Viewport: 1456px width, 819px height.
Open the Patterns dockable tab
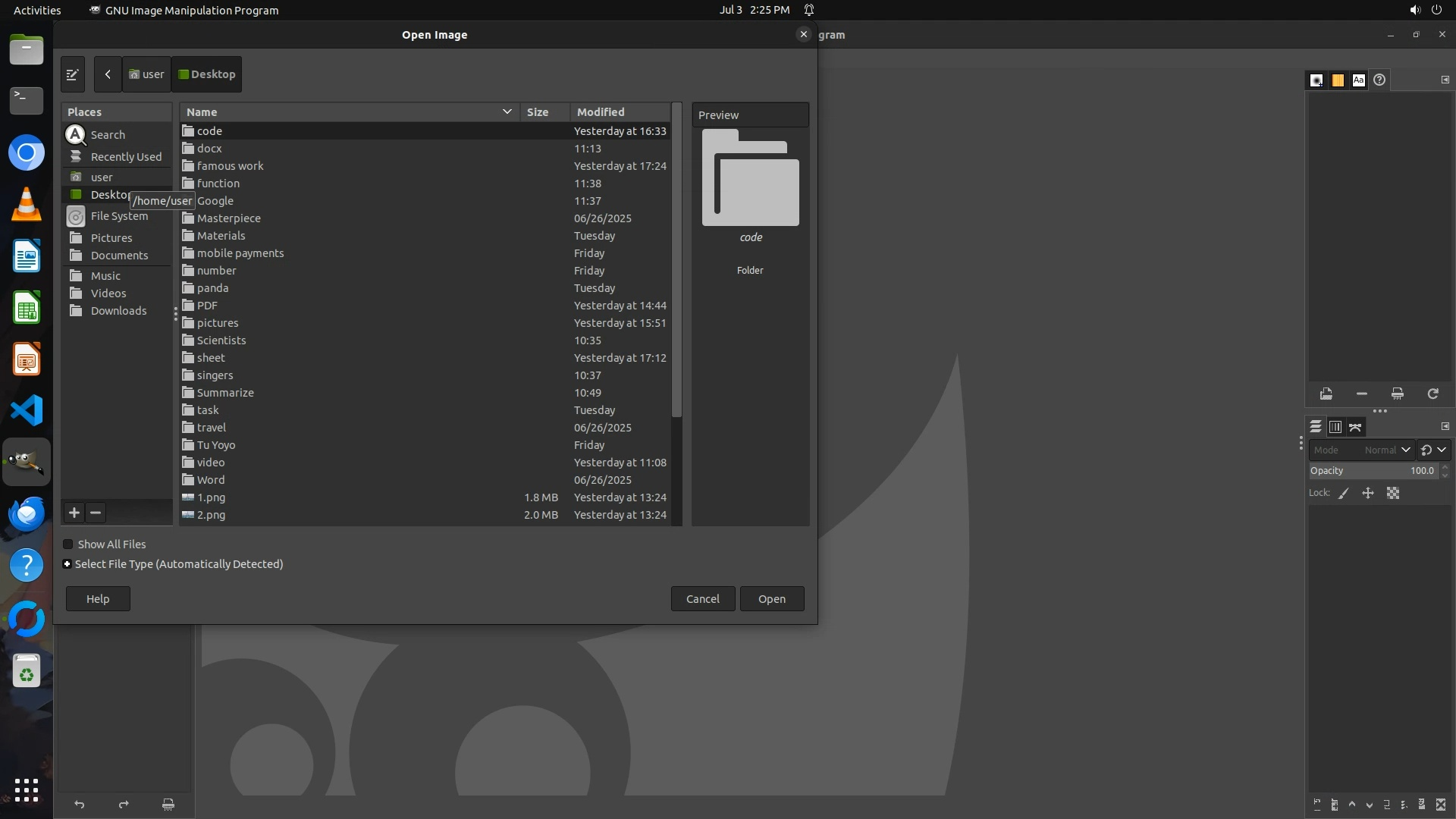[1338, 80]
